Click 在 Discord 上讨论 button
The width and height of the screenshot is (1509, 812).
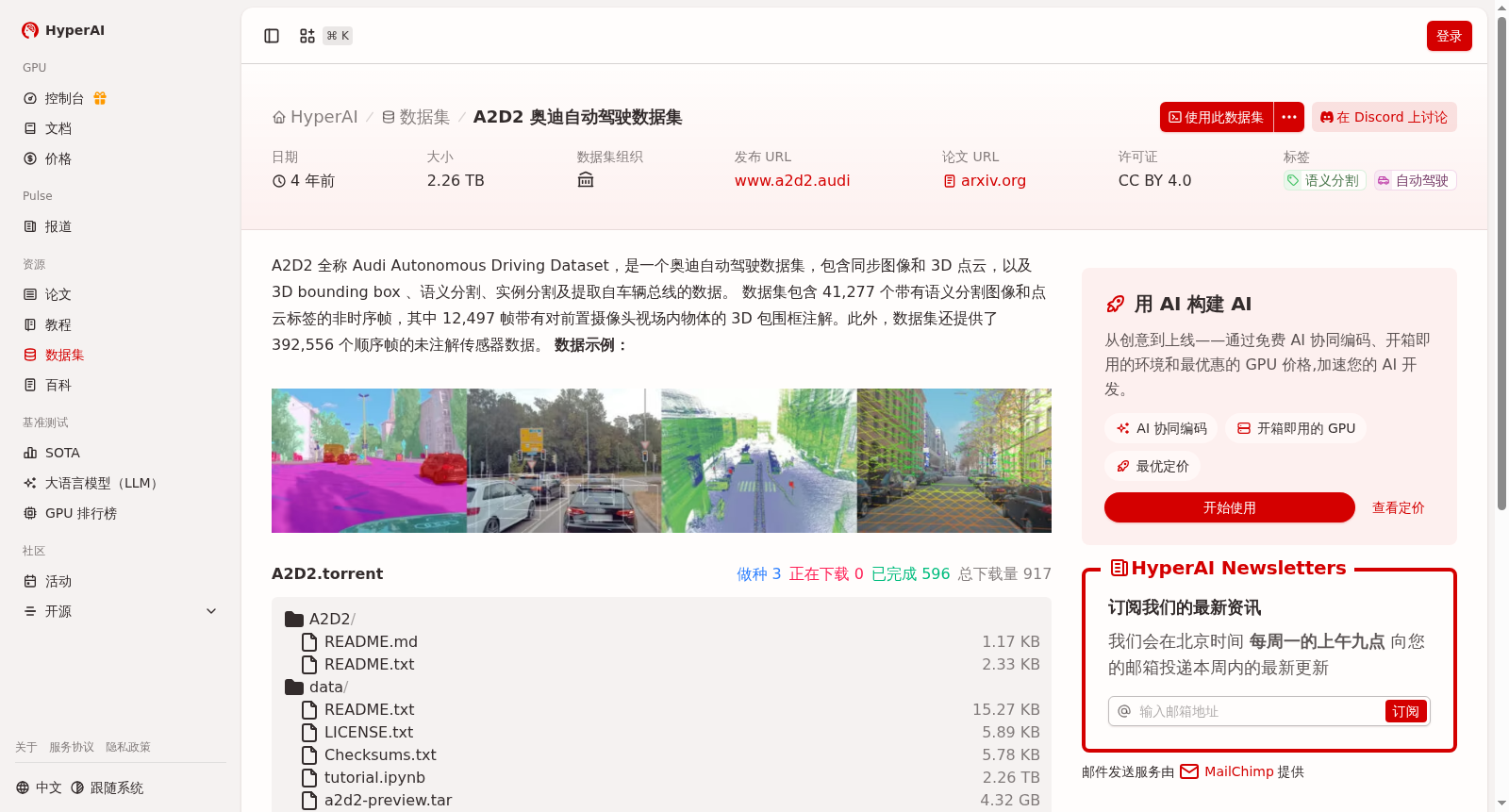coord(1384,117)
